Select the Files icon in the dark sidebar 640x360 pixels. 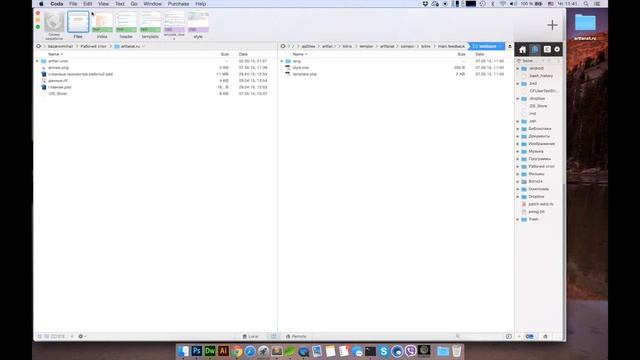pos(535,49)
